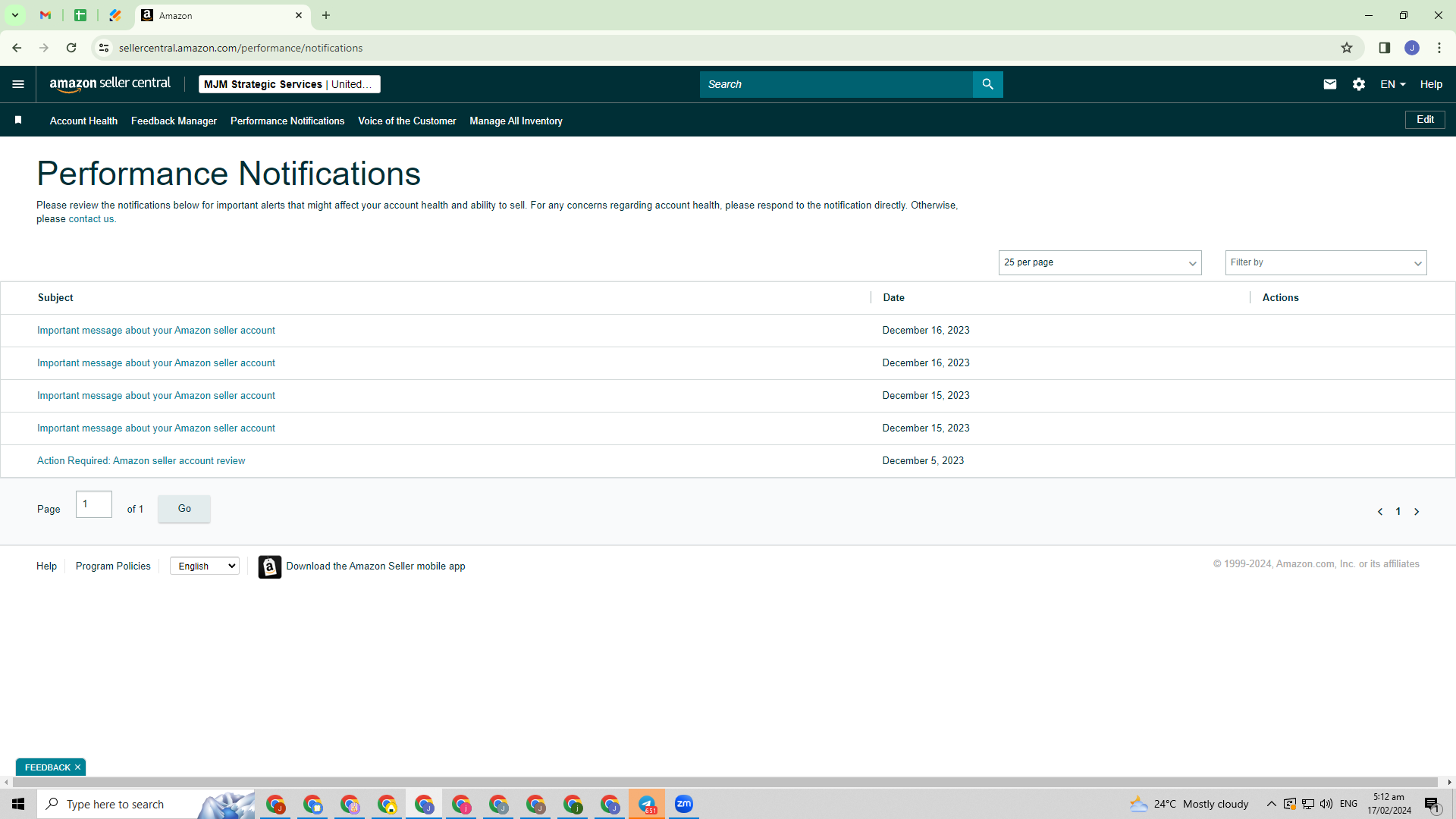This screenshot has width=1456, height=819.
Task: Click the Subject column header
Action: pos(55,298)
